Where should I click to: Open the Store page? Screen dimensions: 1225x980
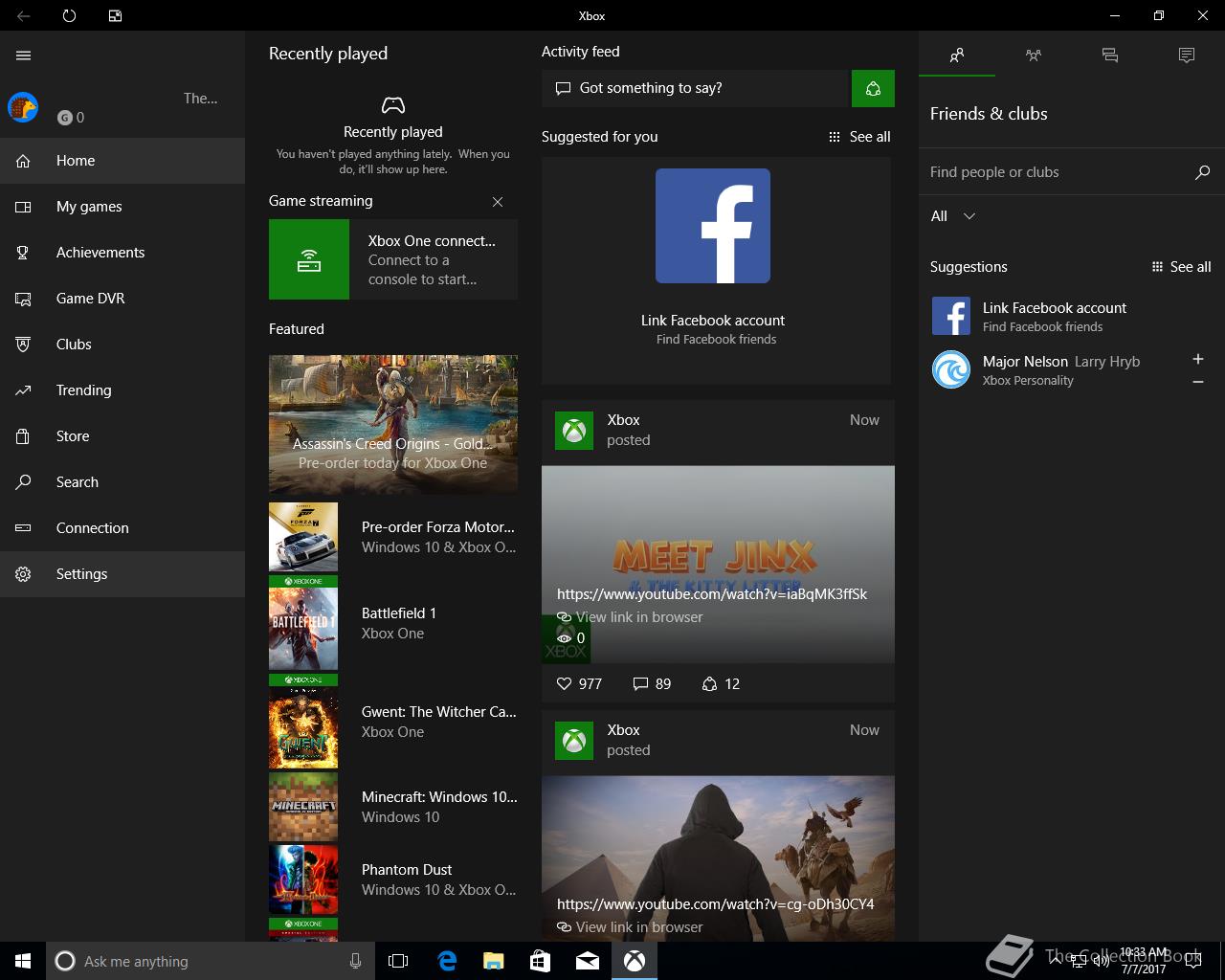click(x=122, y=436)
